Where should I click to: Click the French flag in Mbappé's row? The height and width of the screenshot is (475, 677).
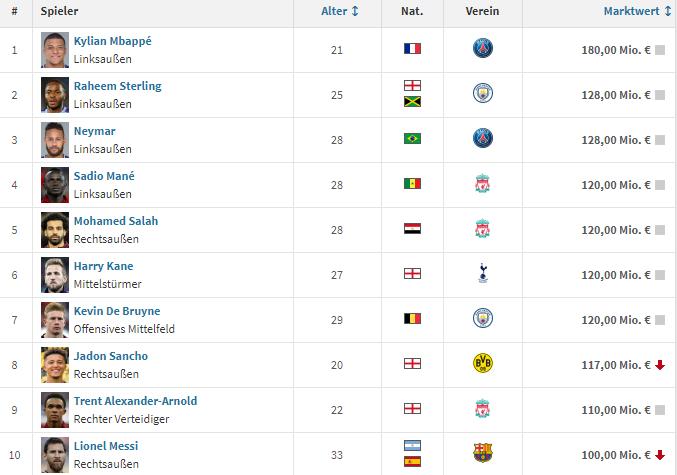412,49
